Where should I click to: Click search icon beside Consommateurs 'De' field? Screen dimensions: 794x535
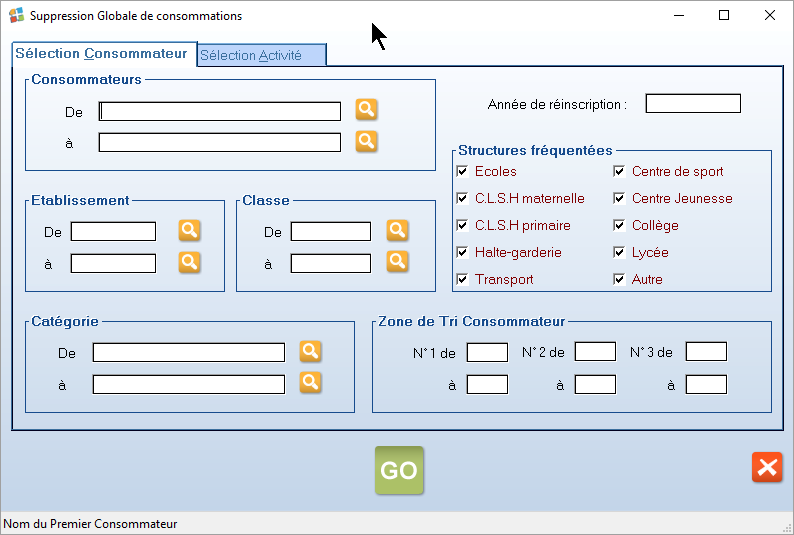pyautogui.click(x=367, y=110)
